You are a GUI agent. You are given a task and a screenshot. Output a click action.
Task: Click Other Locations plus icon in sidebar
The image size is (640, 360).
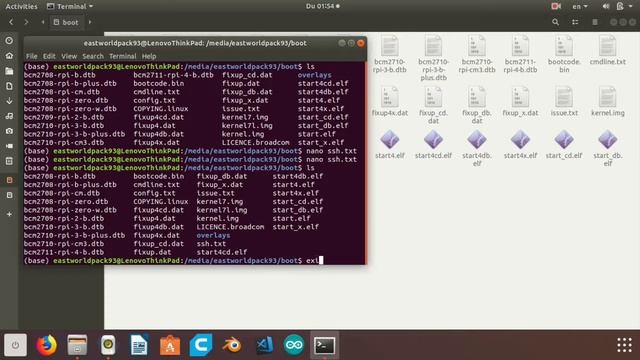9,214
